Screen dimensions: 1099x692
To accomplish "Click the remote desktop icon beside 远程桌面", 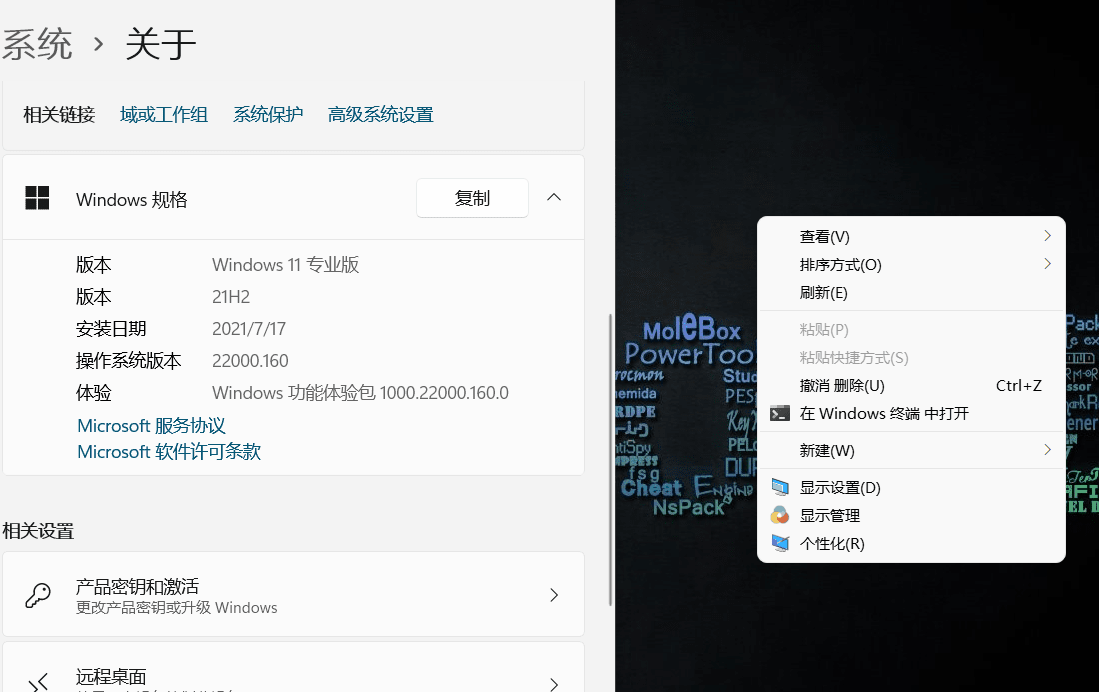I will pos(38,683).
